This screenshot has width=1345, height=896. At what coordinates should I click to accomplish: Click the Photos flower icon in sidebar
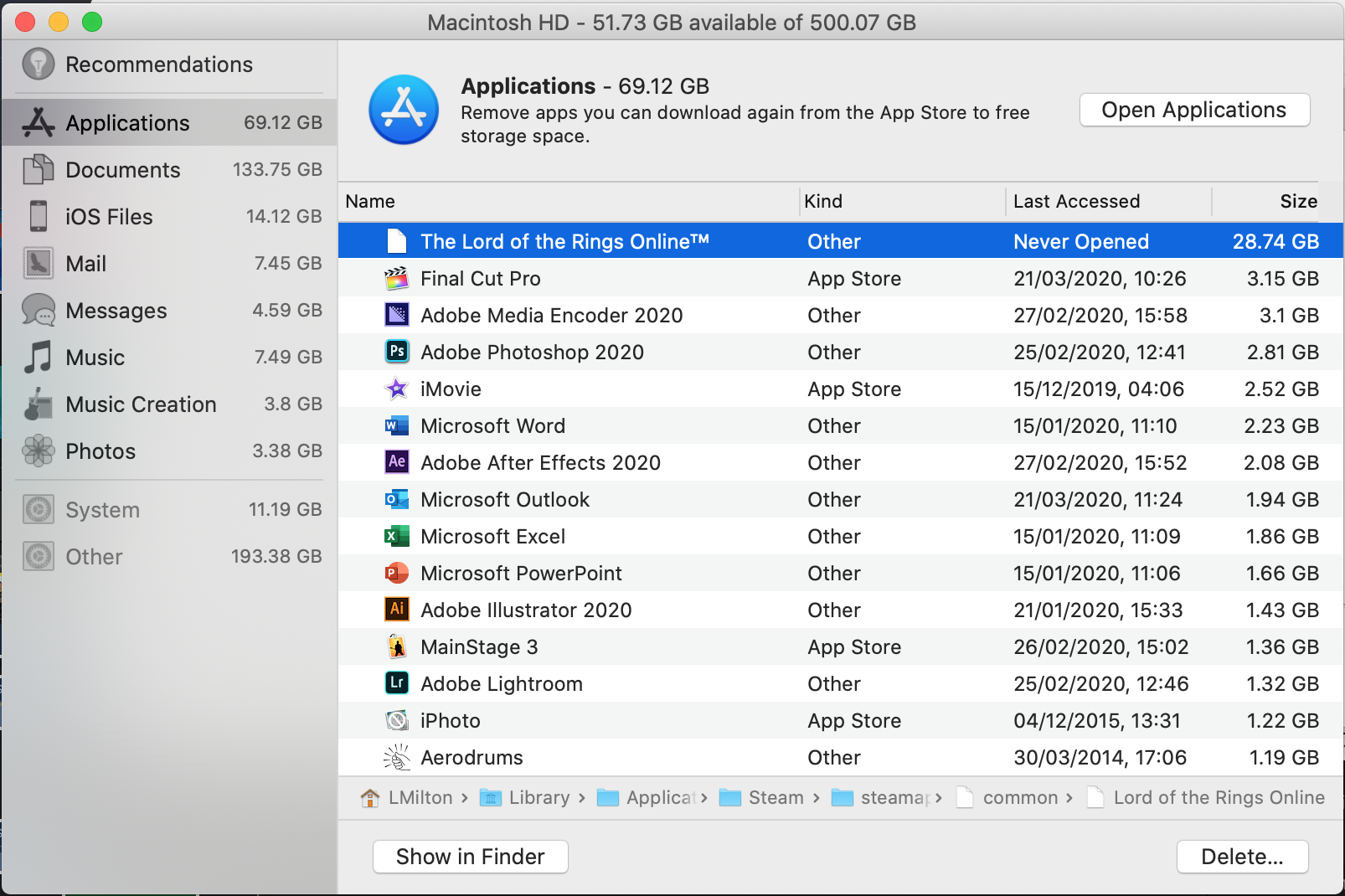pyautogui.click(x=39, y=451)
